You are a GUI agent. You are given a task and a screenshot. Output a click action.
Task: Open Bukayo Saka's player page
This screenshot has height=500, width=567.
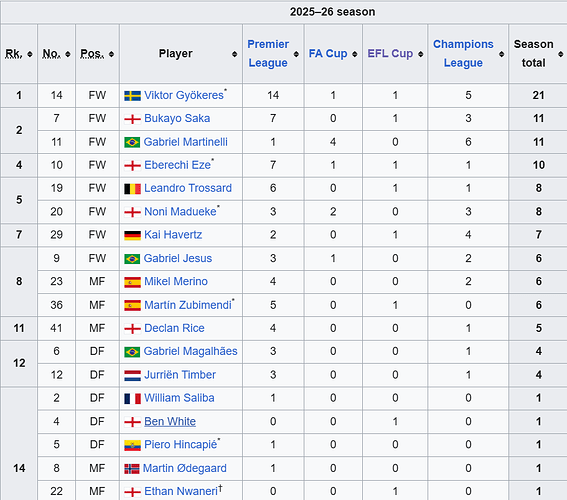pyautogui.click(x=177, y=118)
